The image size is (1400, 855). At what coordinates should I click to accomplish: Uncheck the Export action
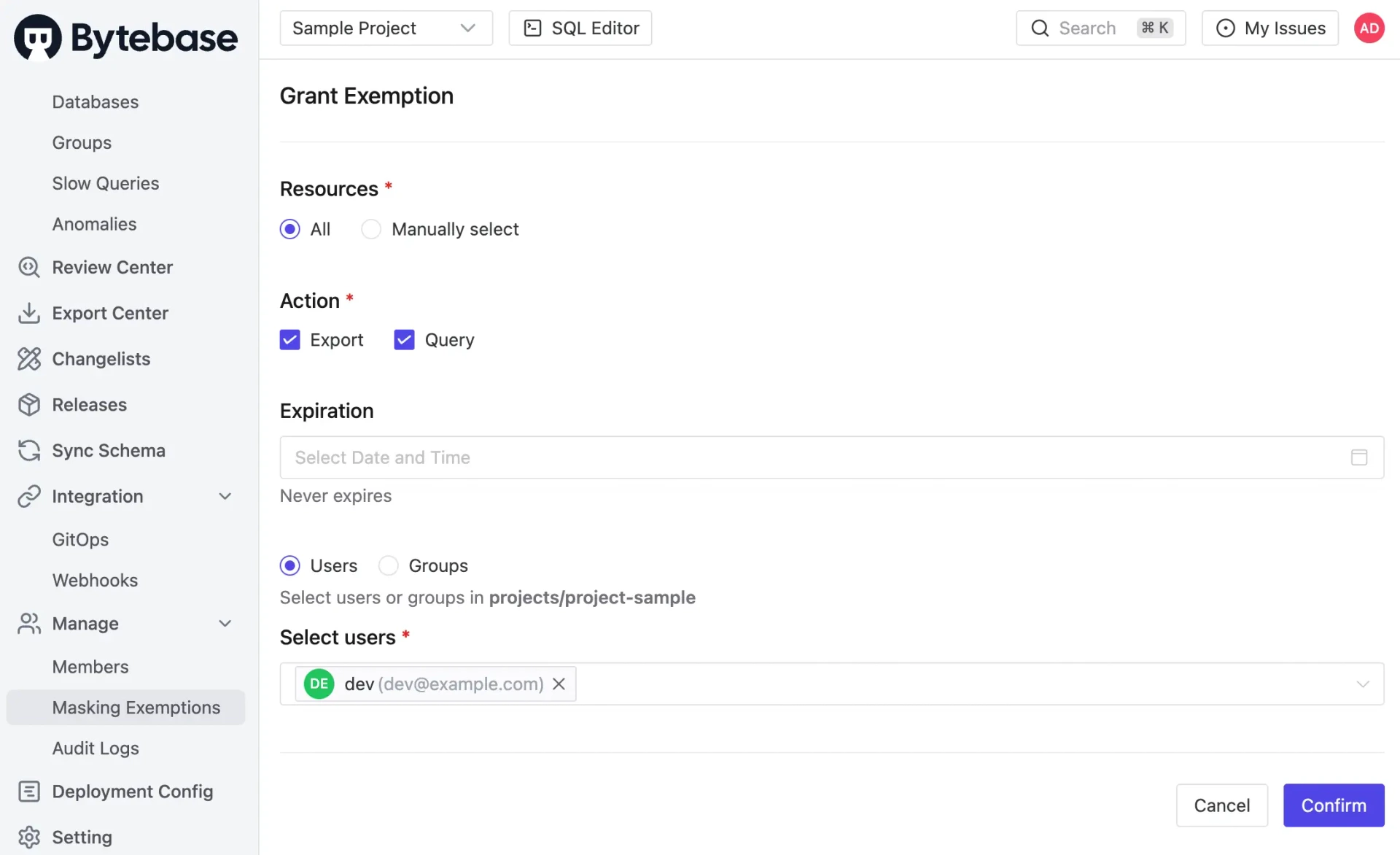[289, 339]
